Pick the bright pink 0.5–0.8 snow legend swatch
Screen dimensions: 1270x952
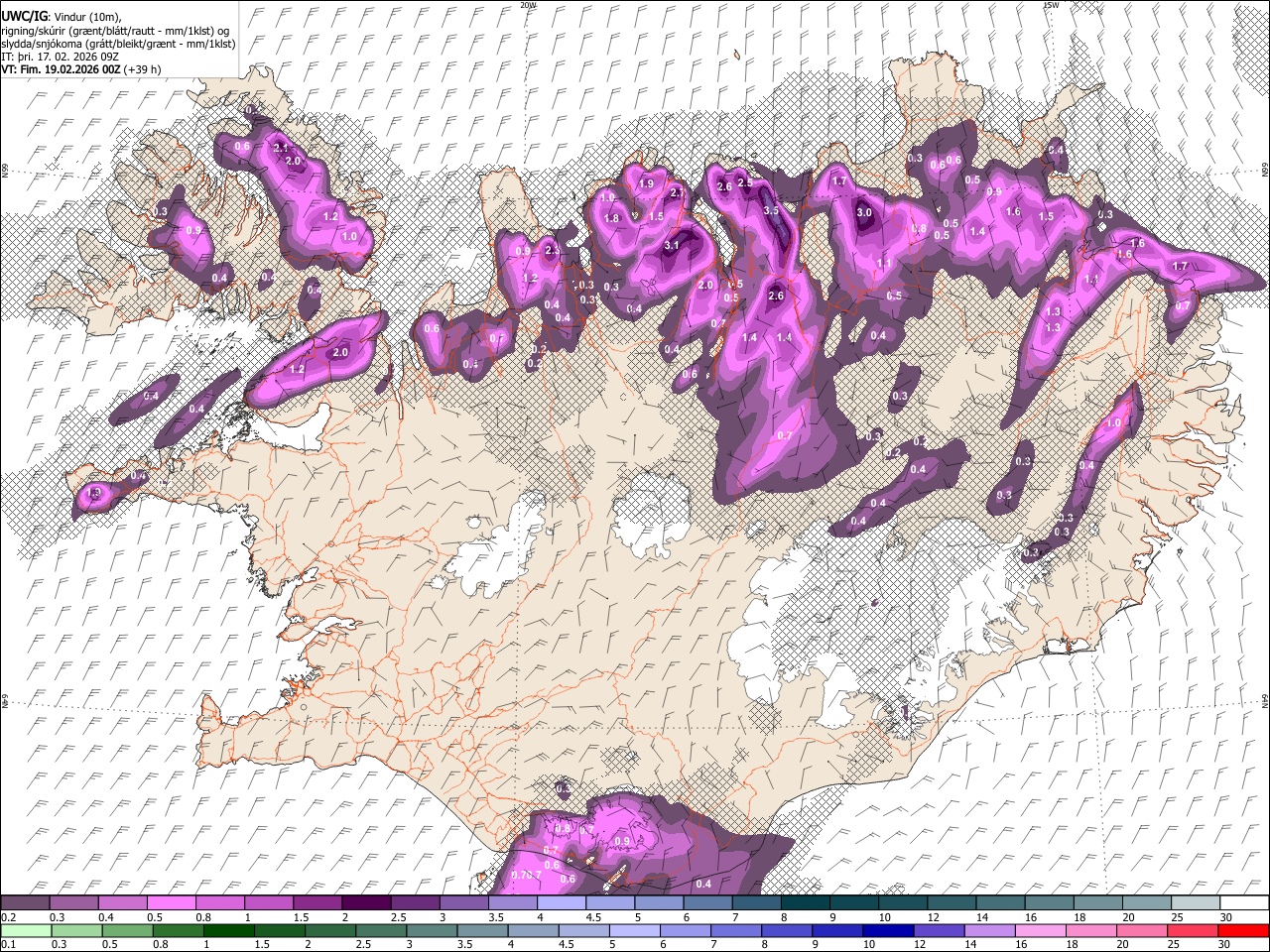pos(171,902)
